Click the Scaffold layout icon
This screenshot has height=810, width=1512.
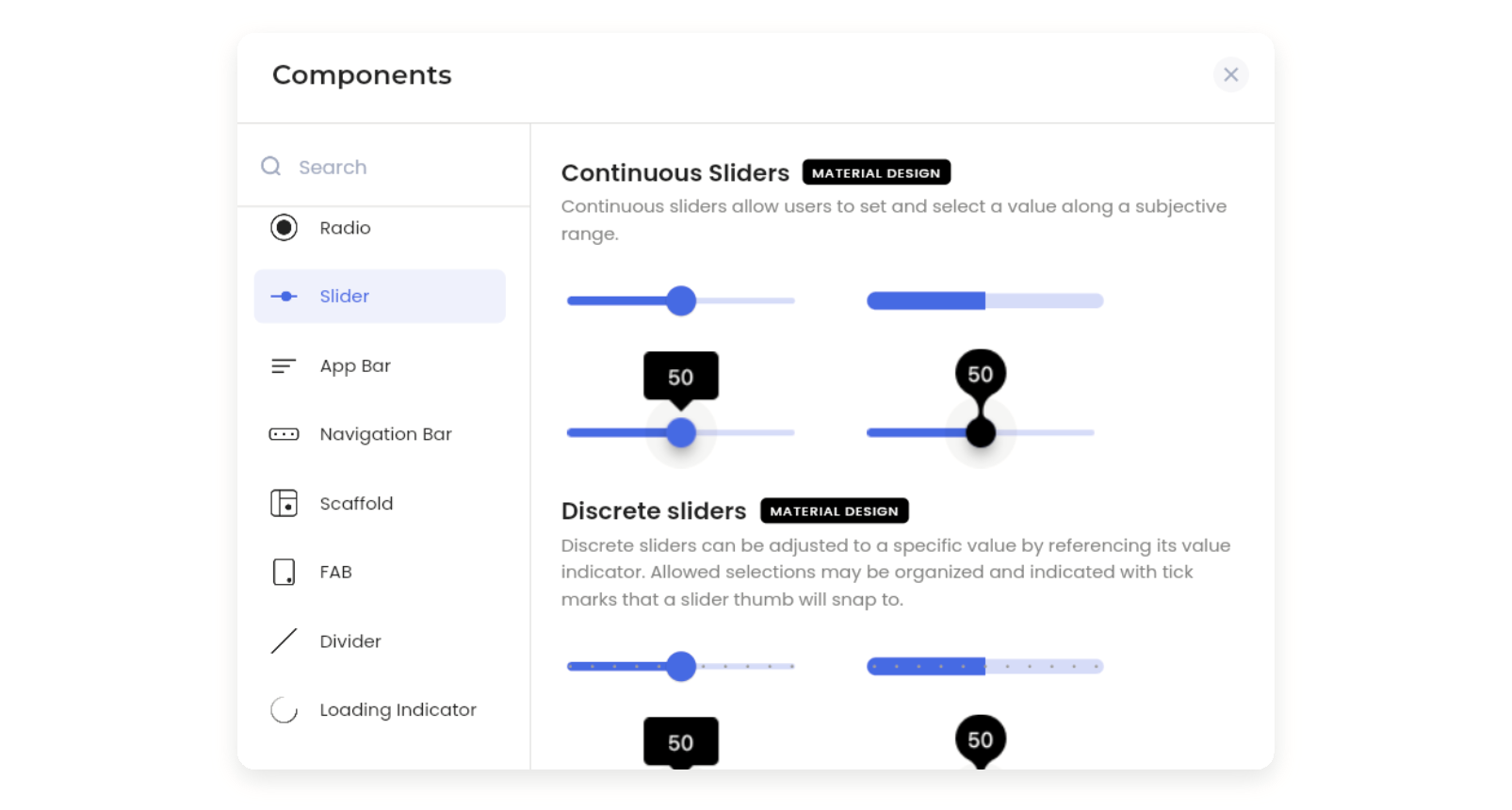pos(284,503)
